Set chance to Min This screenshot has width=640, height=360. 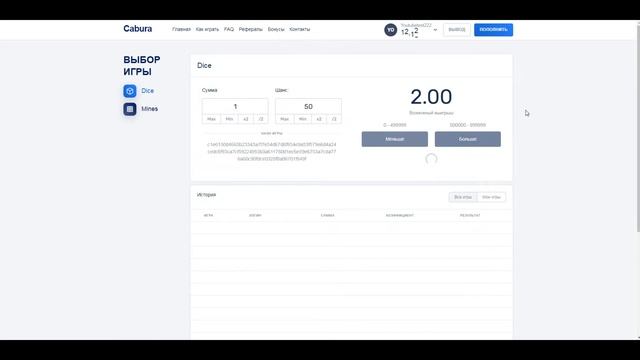[302, 119]
